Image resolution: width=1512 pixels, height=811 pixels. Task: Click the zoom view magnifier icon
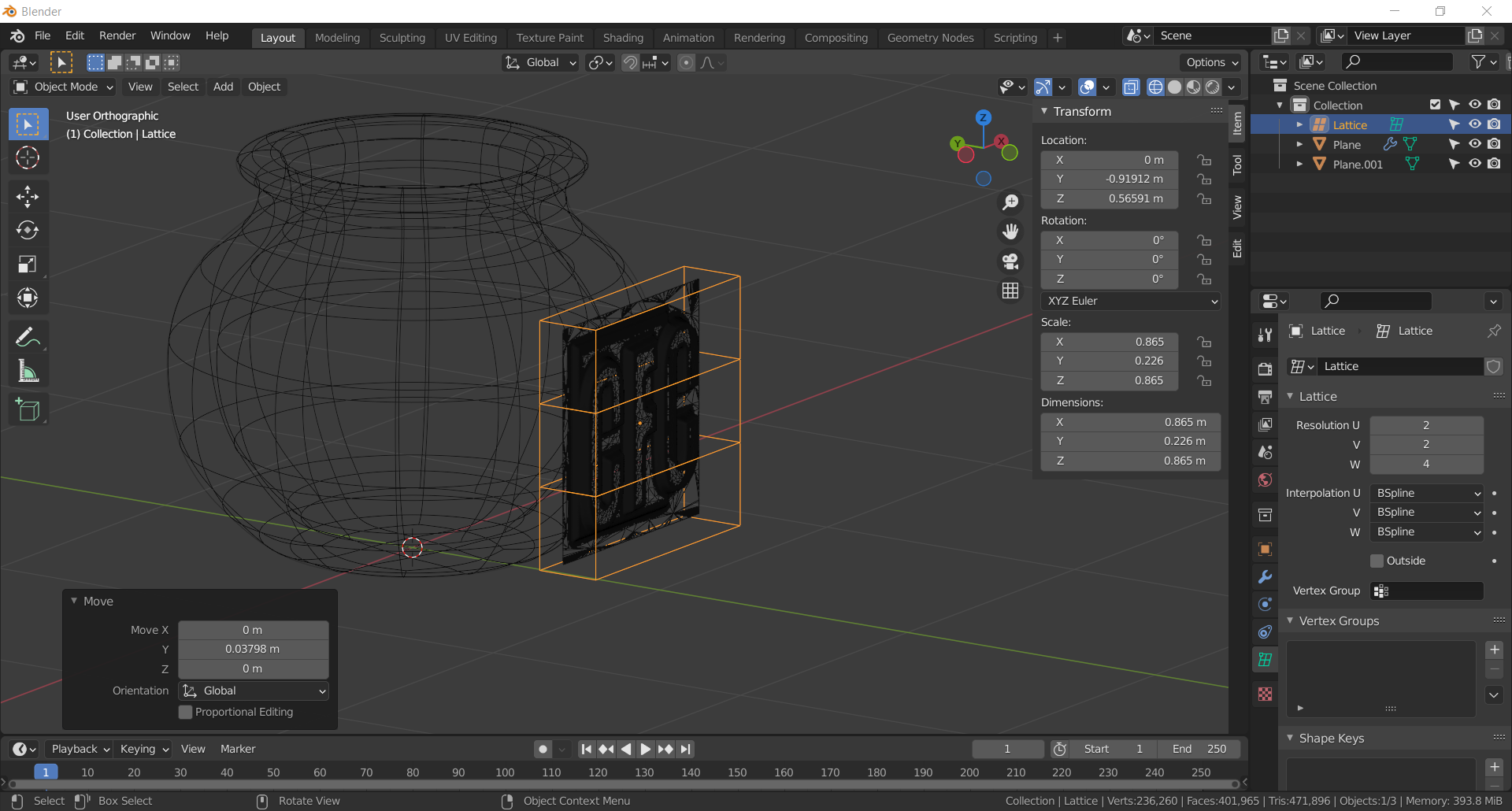click(1010, 202)
